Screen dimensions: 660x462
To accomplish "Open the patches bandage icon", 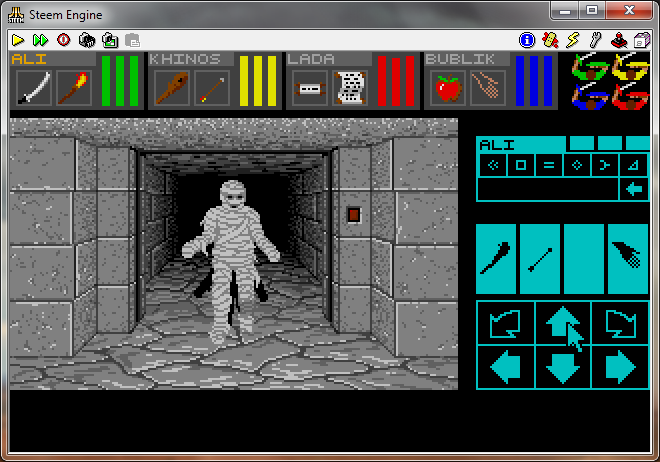I will [550, 40].
